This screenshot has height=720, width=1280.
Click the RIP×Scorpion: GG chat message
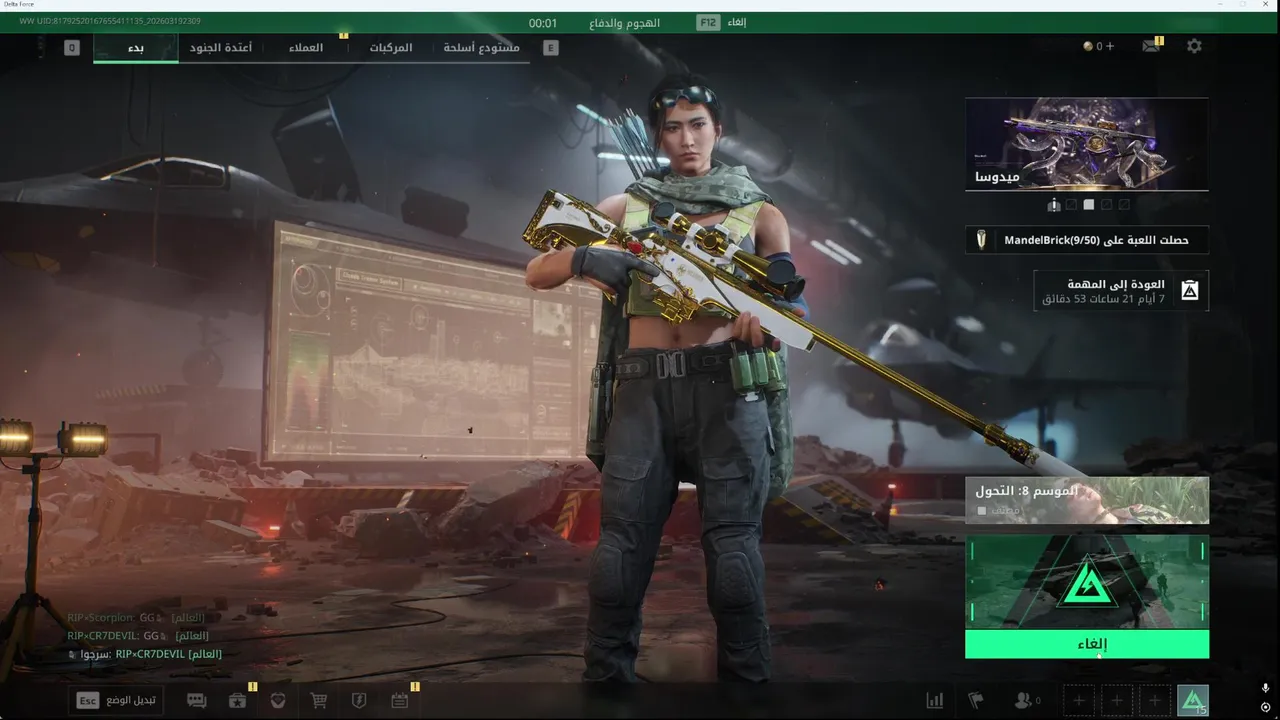(138, 618)
